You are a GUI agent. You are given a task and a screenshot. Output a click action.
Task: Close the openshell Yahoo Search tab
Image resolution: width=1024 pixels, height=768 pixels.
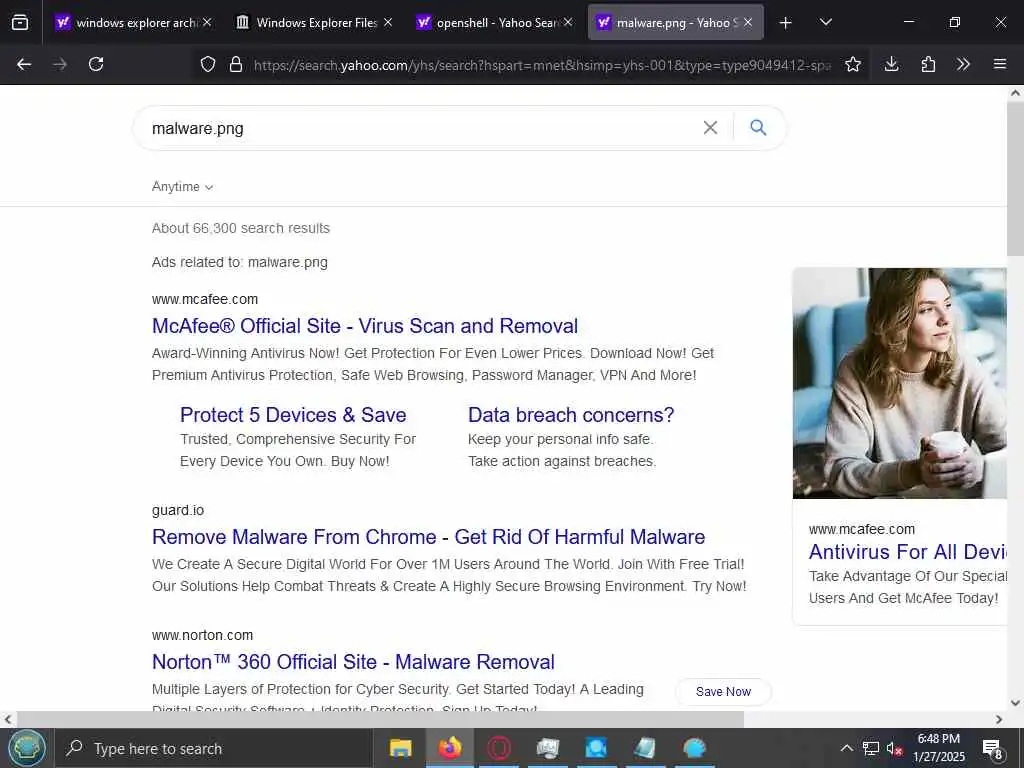click(568, 22)
